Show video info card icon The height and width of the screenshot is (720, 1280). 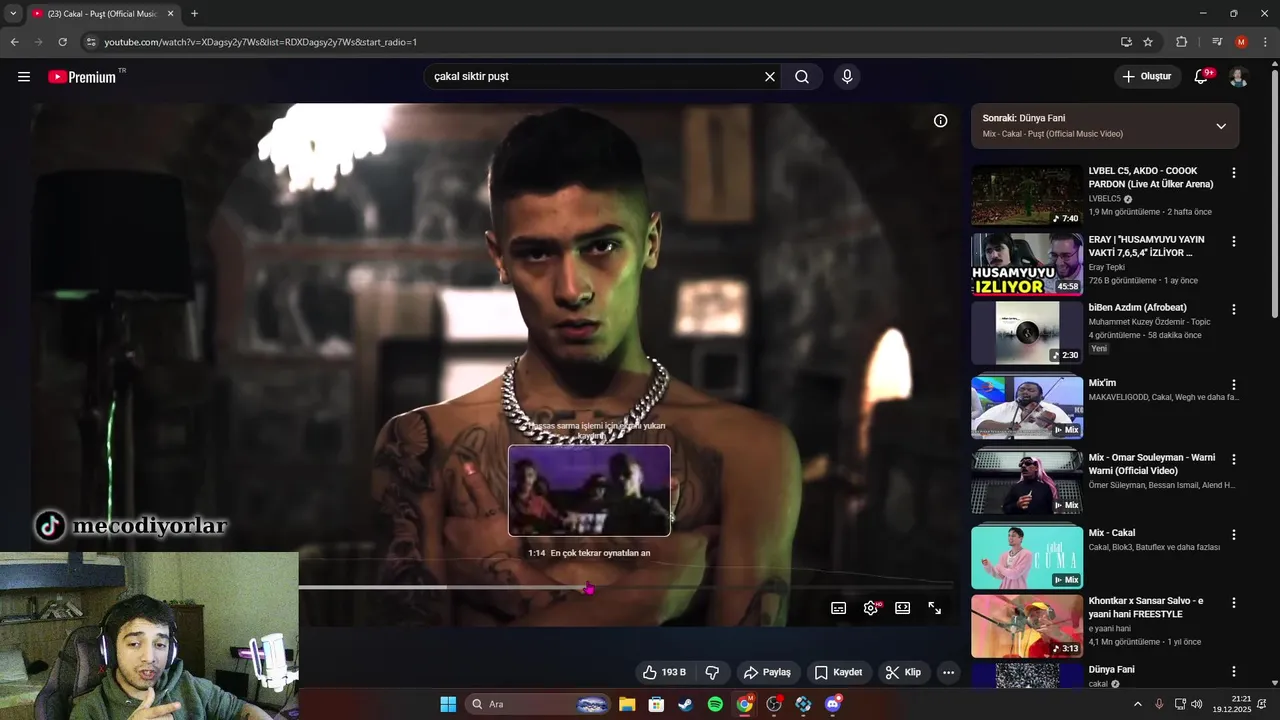(x=940, y=121)
